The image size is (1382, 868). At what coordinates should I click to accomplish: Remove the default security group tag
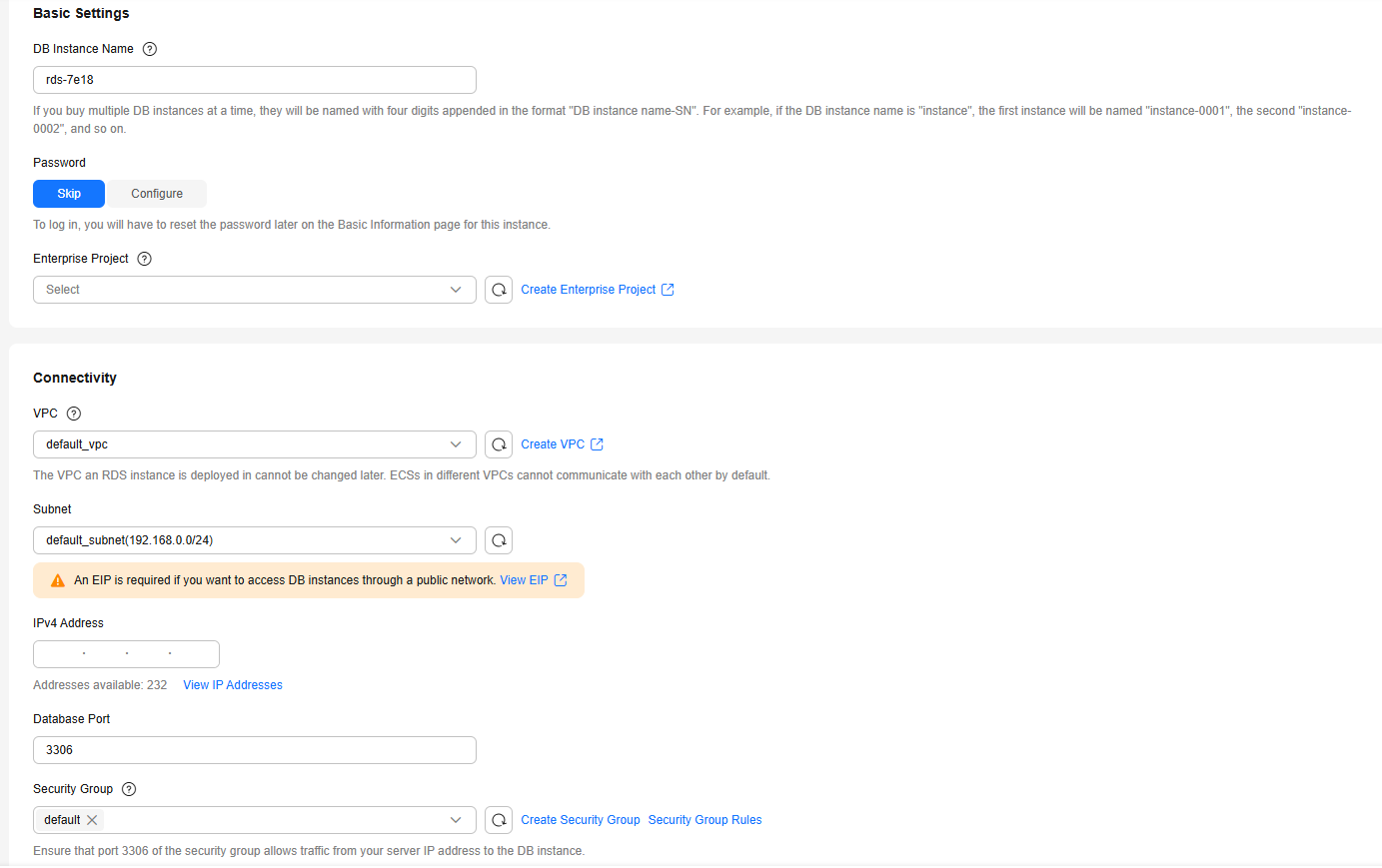click(92, 820)
